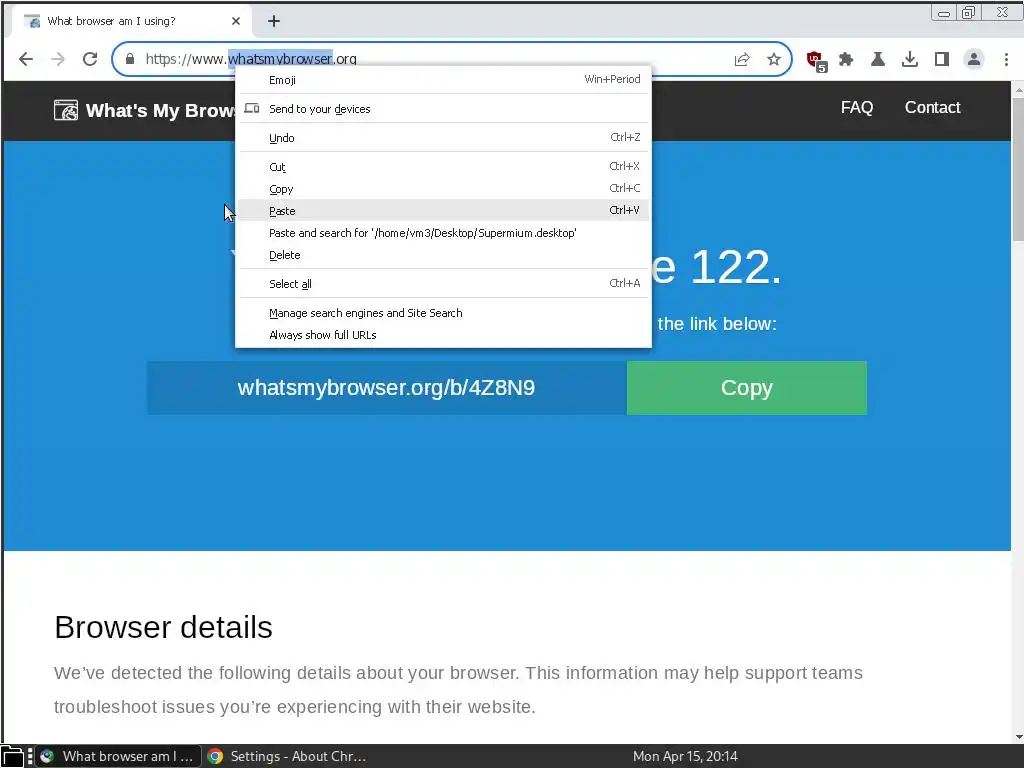
Task: Choose Cut in the context menu
Action: point(443,167)
